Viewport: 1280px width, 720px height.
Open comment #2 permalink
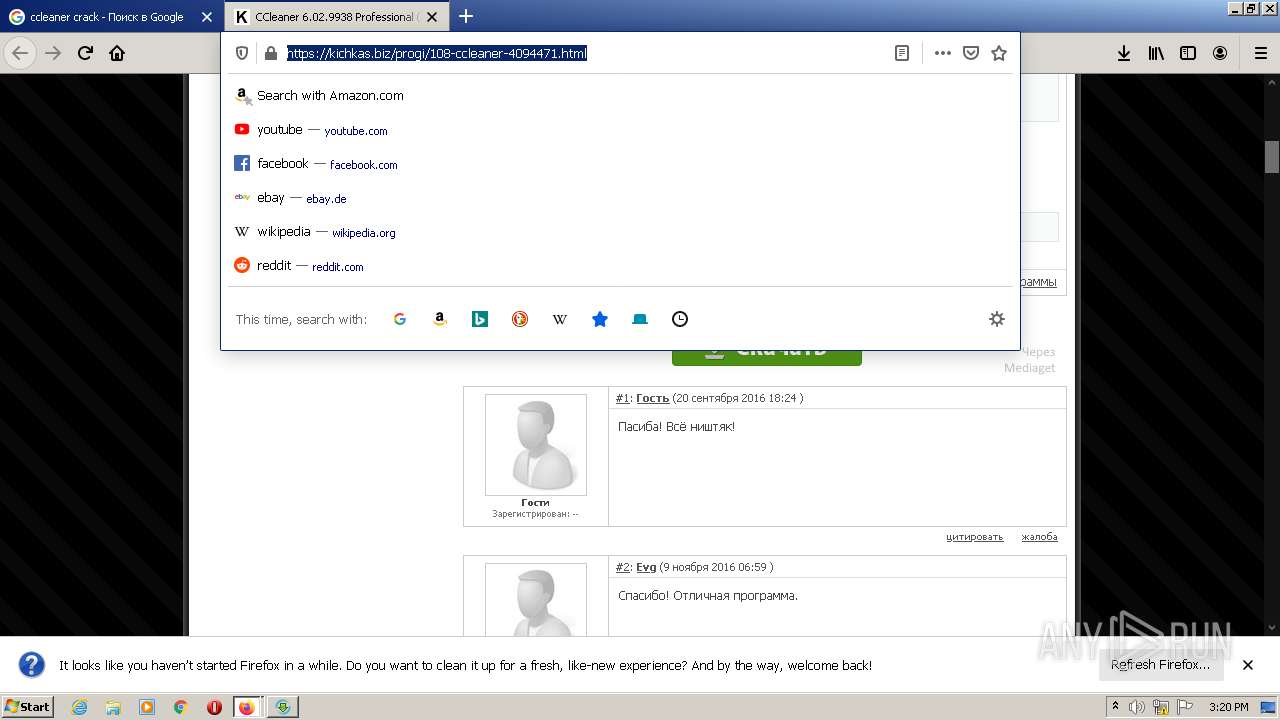pyautogui.click(x=622, y=567)
